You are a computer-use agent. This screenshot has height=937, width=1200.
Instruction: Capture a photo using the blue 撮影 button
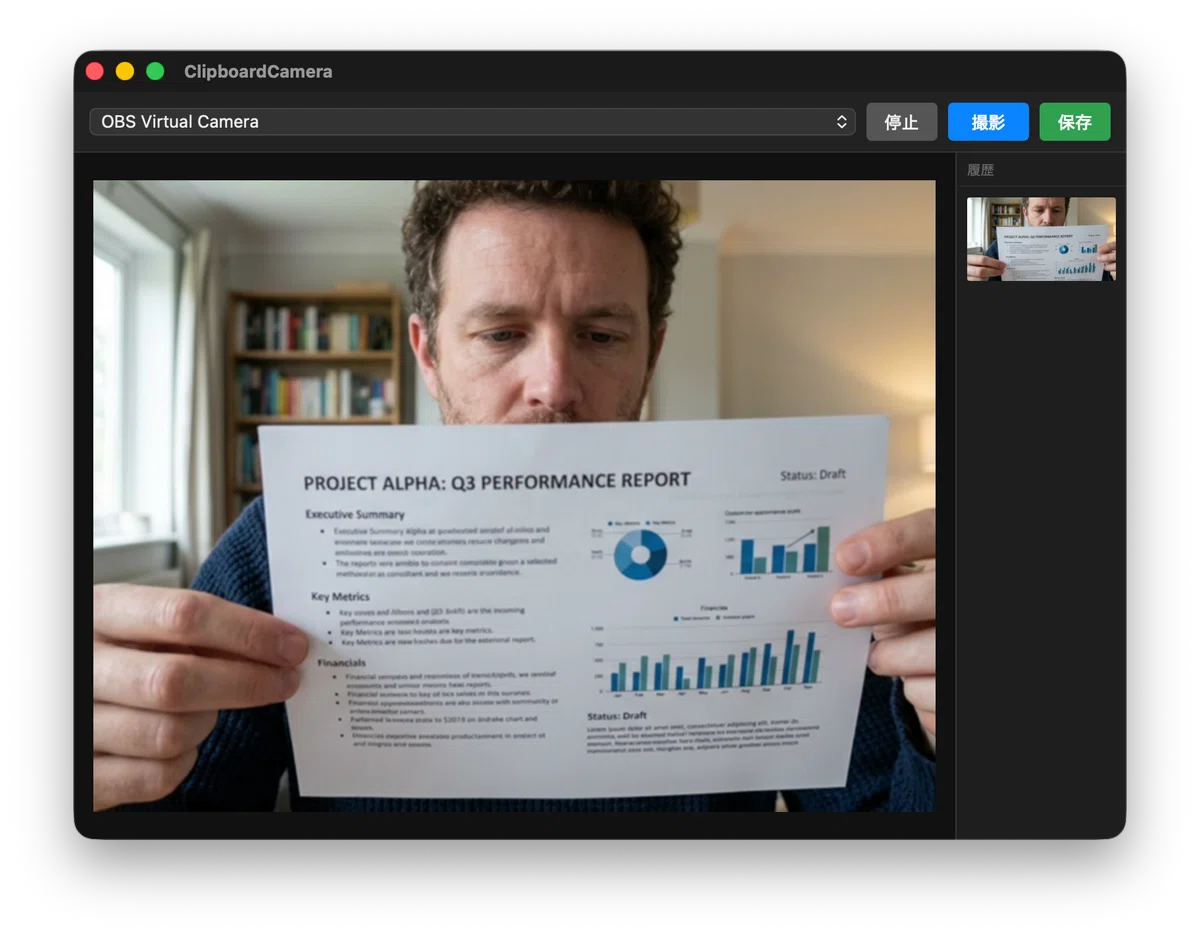click(988, 122)
